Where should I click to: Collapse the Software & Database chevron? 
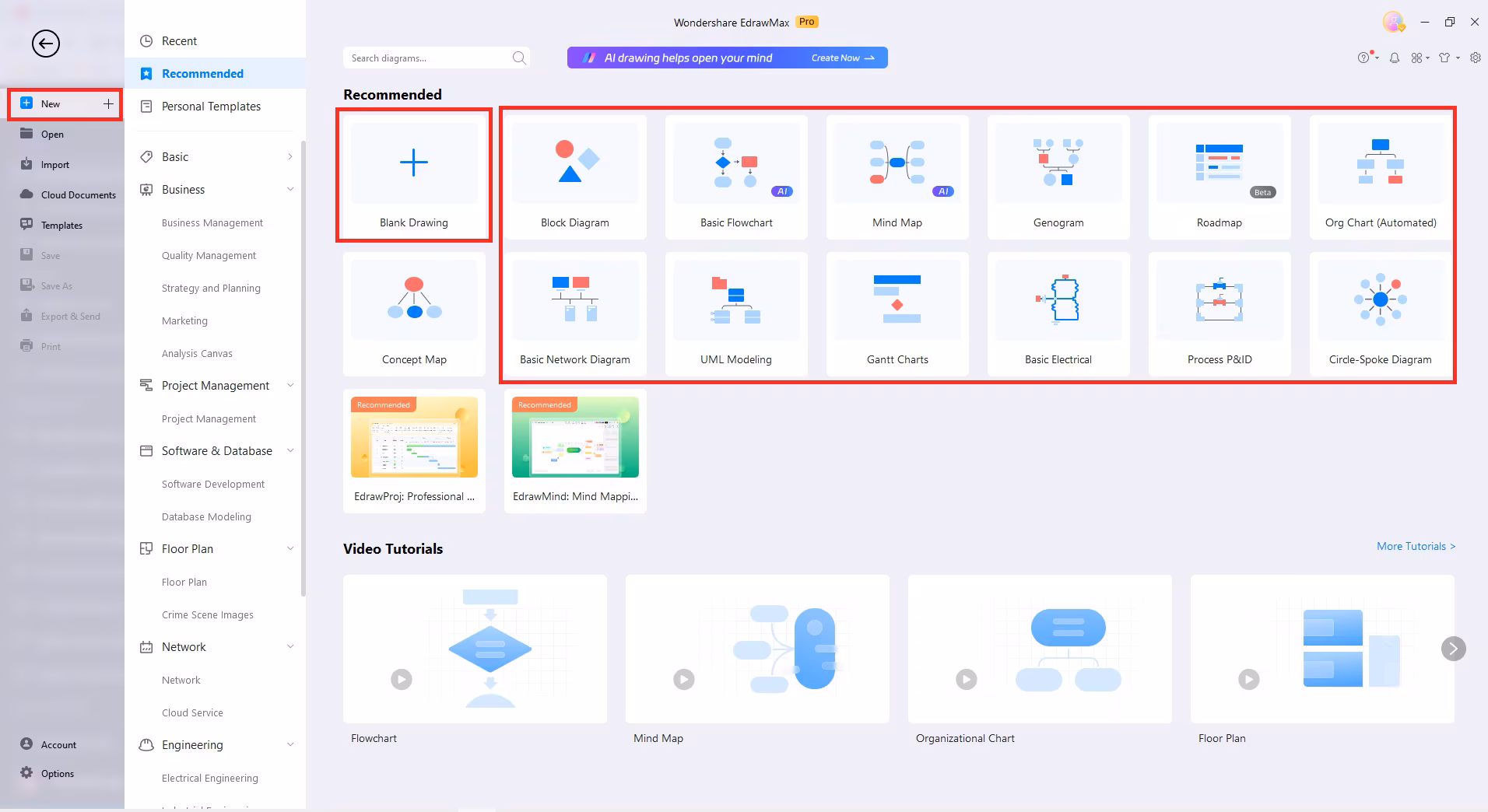290,450
